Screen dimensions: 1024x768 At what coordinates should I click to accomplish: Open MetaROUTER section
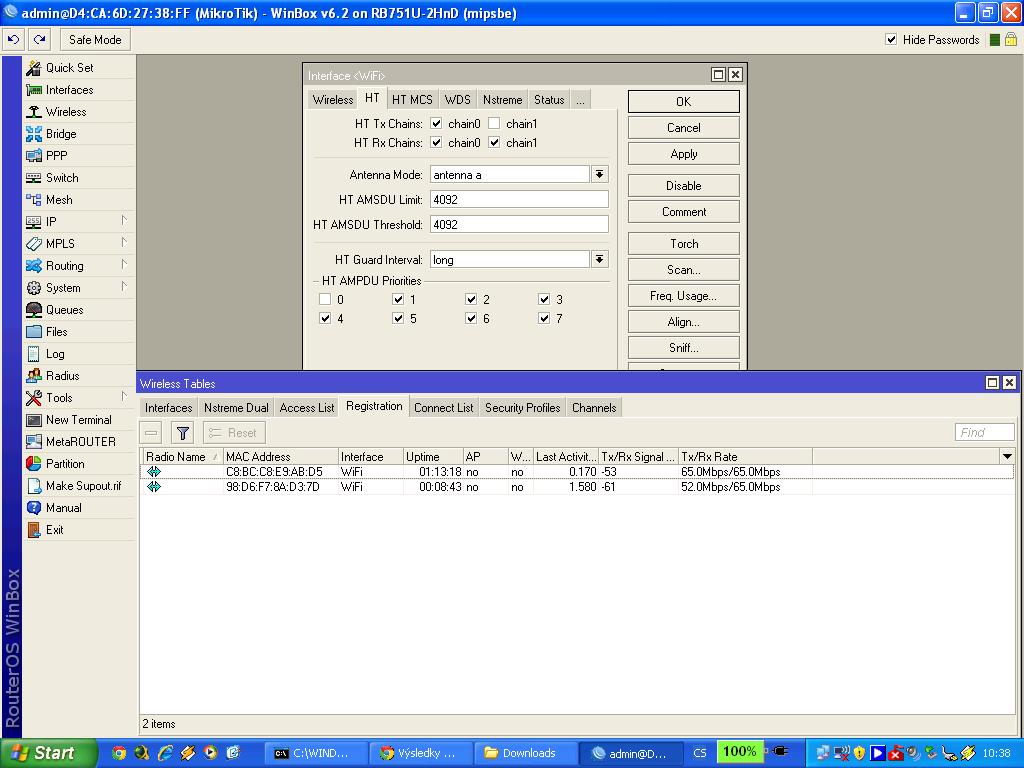(x=80, y=441)
